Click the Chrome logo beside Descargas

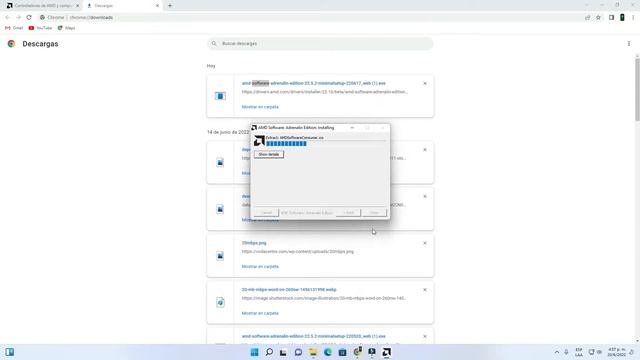click(x=11, y=44)
